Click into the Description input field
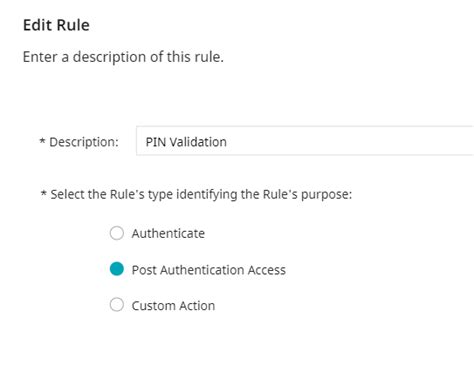Viewport: 474px width, 365px height. coord(305,141)
